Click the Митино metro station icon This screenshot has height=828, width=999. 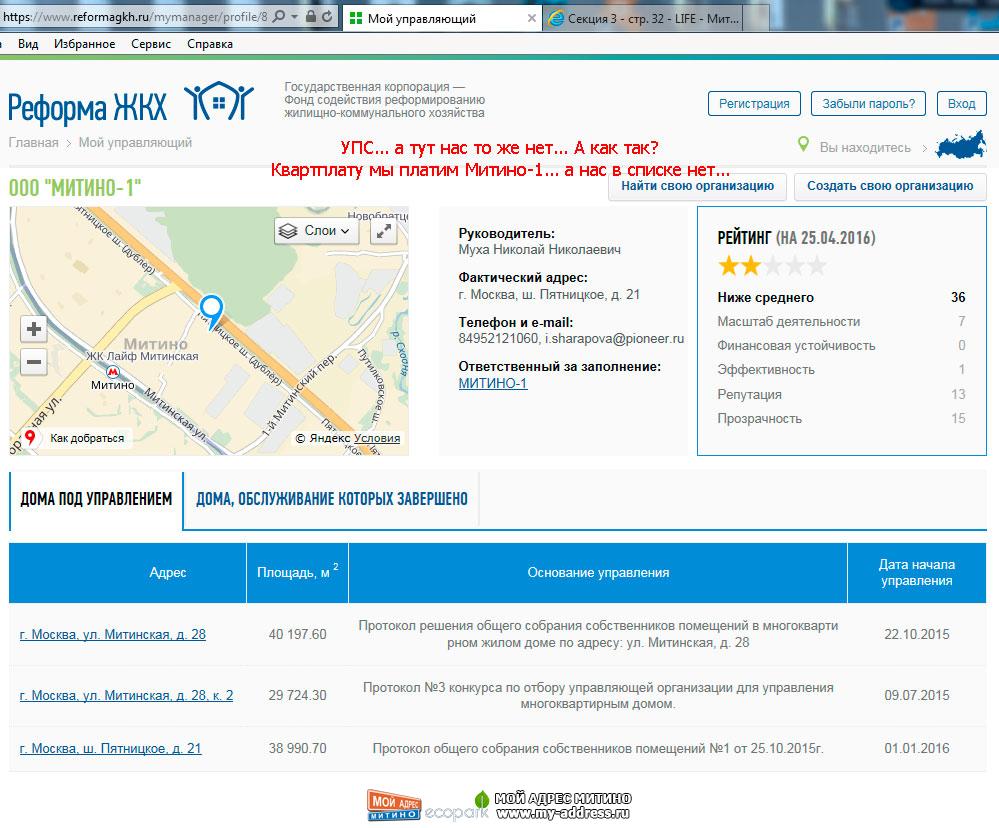coord(112,371)
